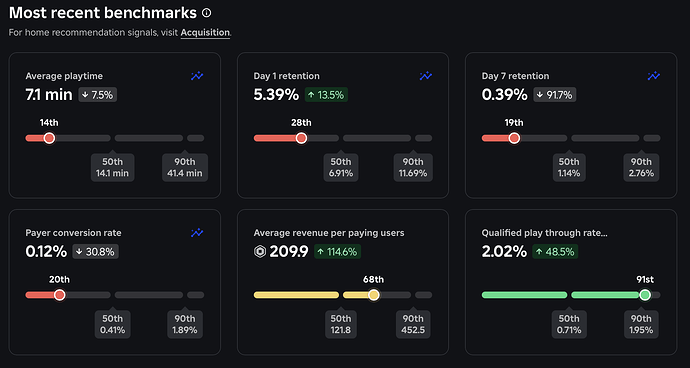690x368 pixels.
Task: Click the 28th percentile marker on Day 1 retention
Action: click(301, 138)
